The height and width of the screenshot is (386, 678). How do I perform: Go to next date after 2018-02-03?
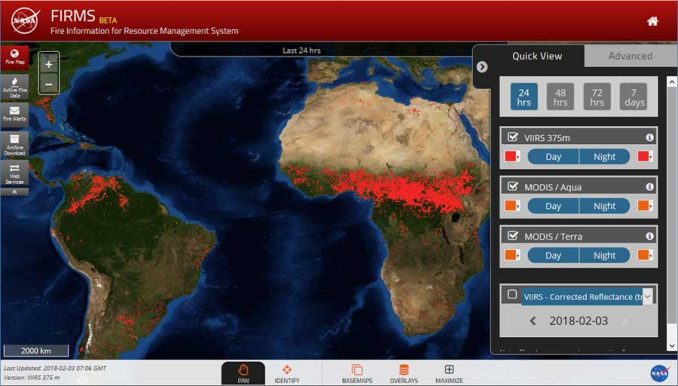point(624,321)
